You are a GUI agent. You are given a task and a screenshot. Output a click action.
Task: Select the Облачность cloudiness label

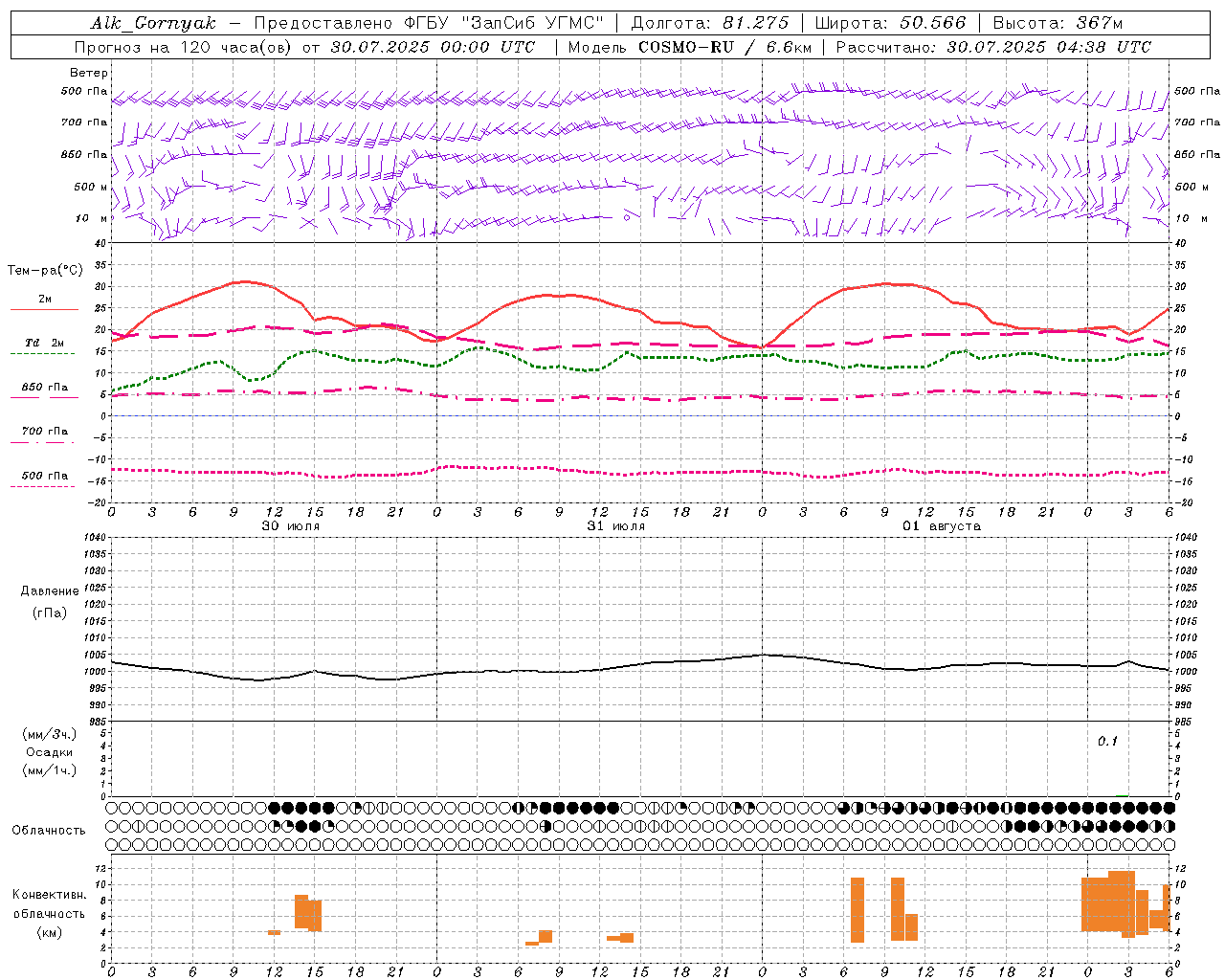(x=49, y=830)
